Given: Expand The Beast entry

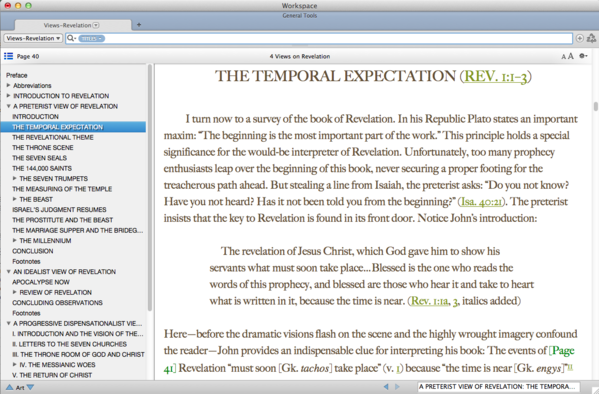Looking at the screenshot, I should pos(15,199).
